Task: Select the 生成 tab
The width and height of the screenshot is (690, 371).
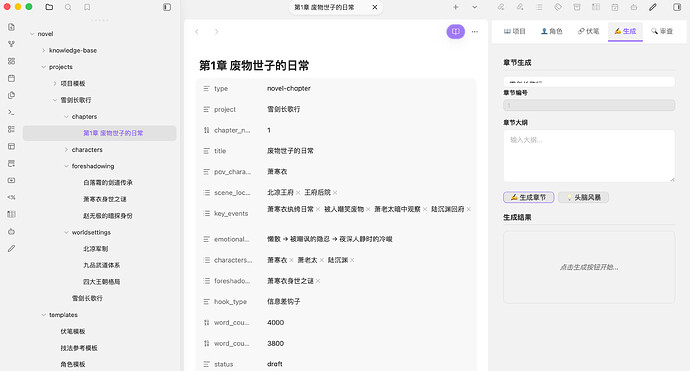Action: point(625,31)
